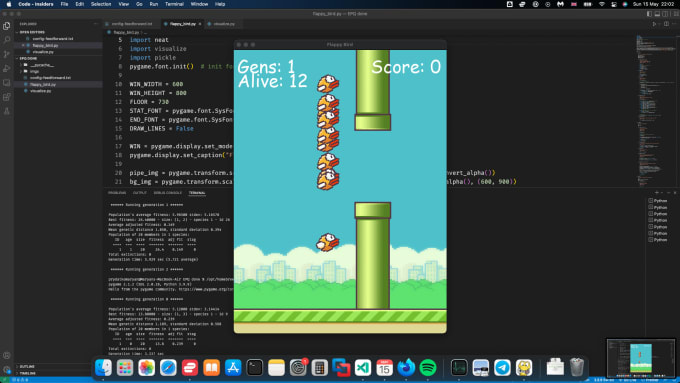This screenshot has height=383, width=680.
Task: Open Manage gear at activity bar bottom
Action: (7, 370)
